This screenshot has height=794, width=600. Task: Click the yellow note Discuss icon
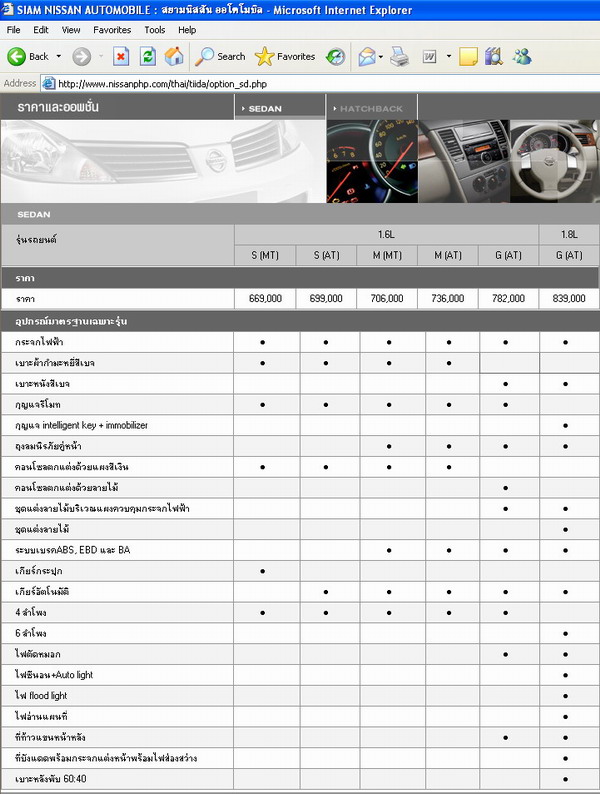pyautogui.click(x=468, y=57)
